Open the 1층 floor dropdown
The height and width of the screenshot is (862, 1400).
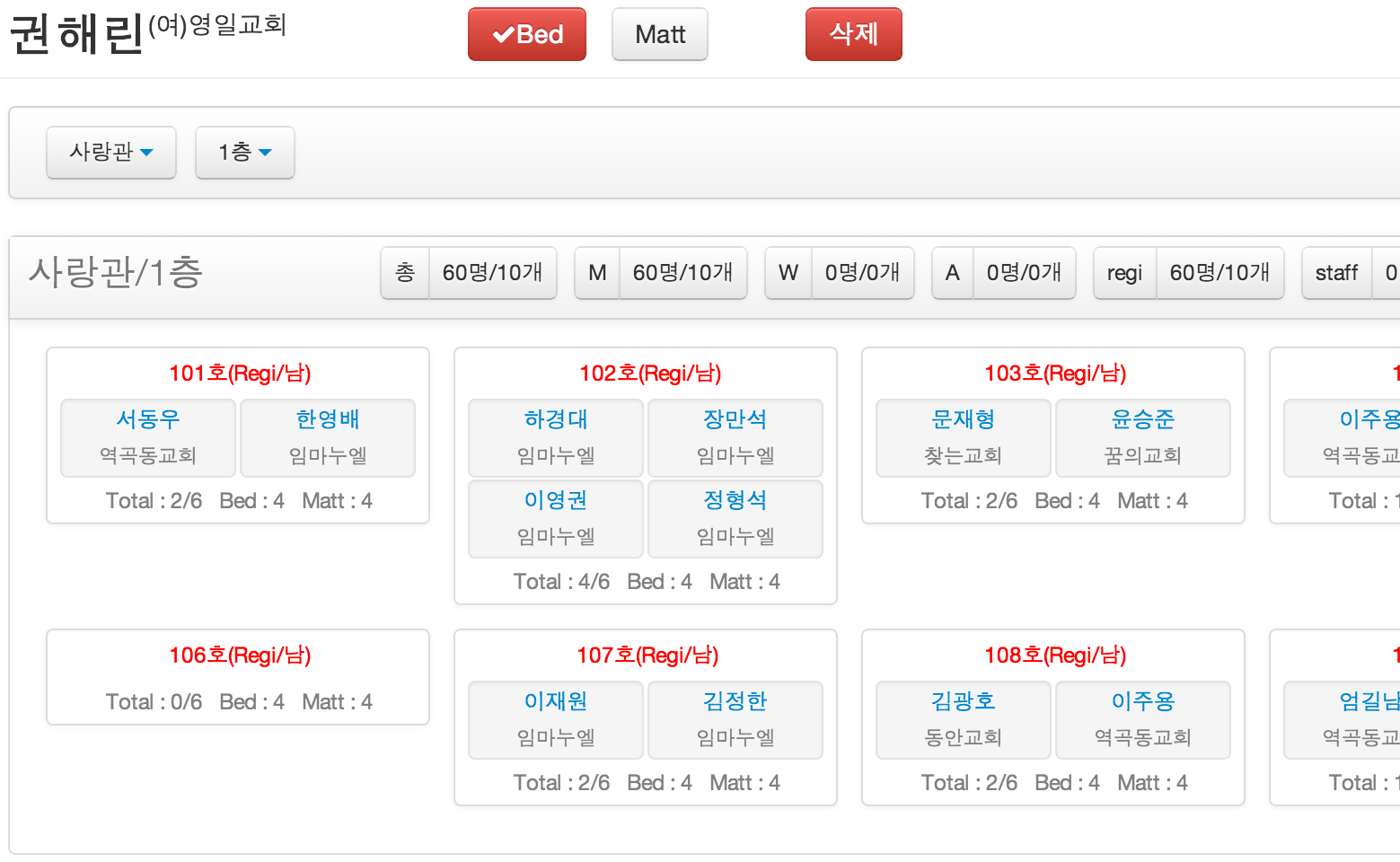pos(245,152)
